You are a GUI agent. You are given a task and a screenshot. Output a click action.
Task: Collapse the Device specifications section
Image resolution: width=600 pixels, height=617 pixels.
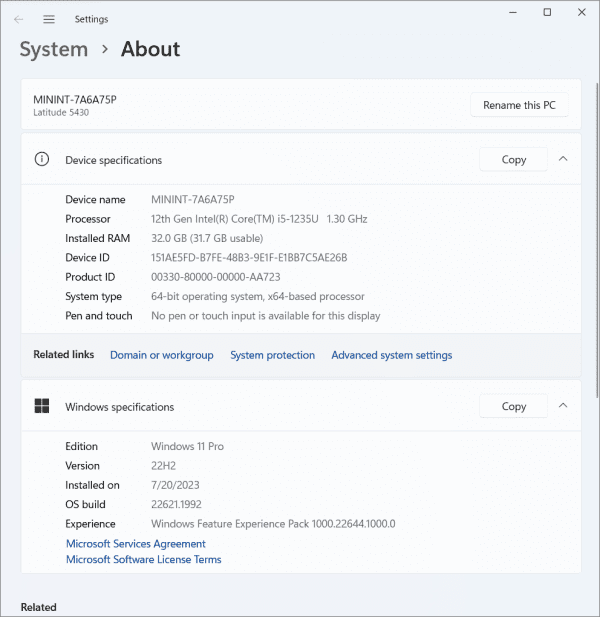[x=563, y=159]
